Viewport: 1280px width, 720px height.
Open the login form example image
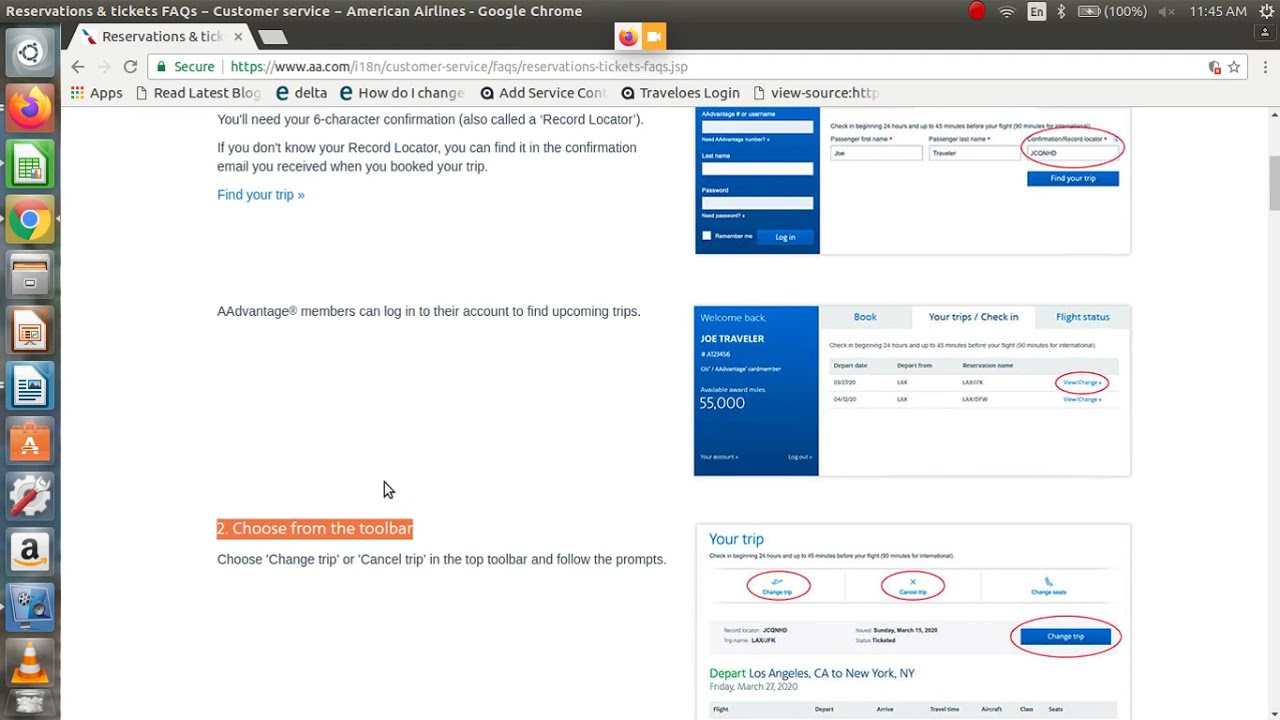coord(912,181)
